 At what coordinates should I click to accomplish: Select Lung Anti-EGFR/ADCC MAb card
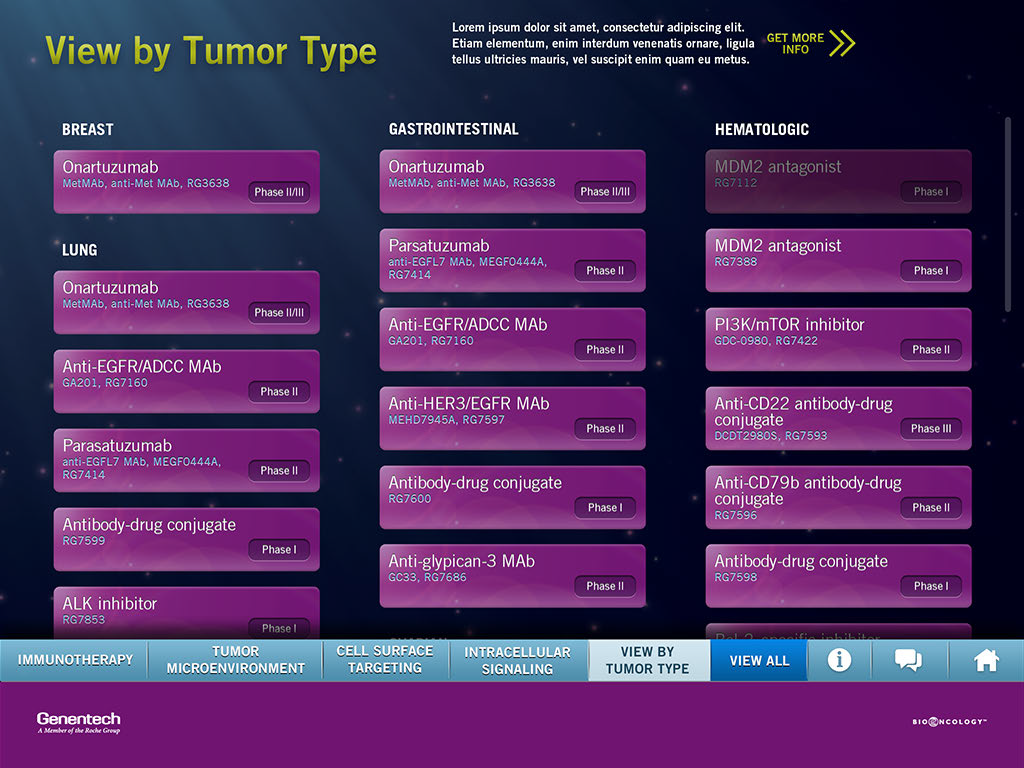[x=186, y=381]
